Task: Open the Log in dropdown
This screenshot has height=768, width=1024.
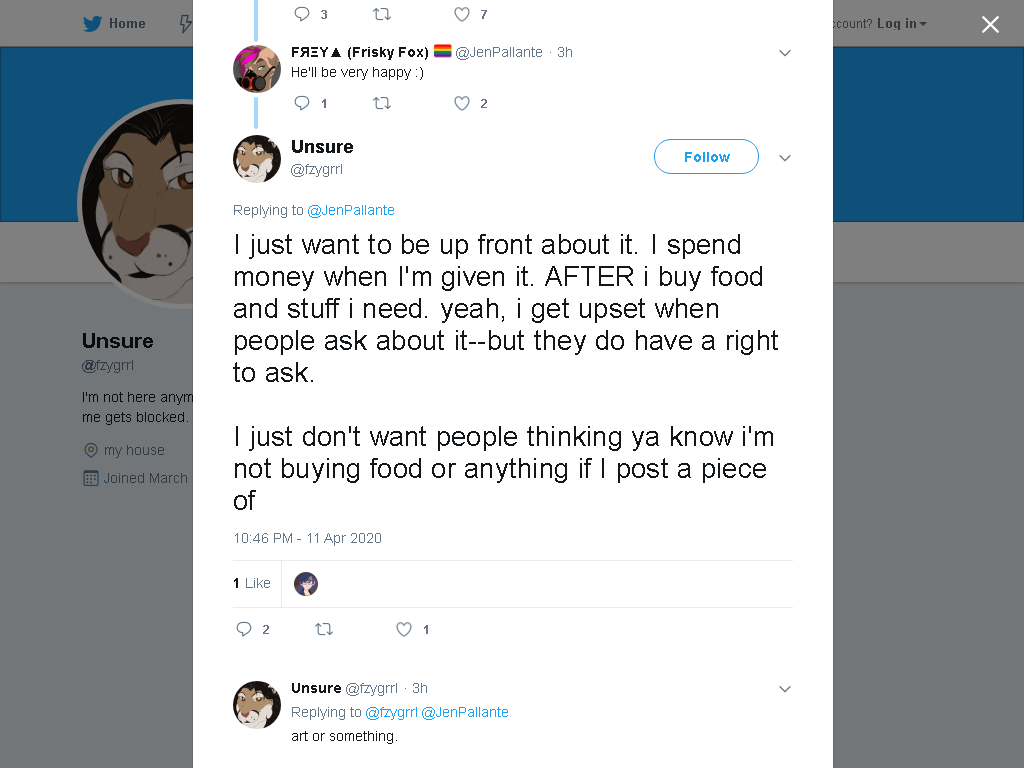Action: pos(902,24)
